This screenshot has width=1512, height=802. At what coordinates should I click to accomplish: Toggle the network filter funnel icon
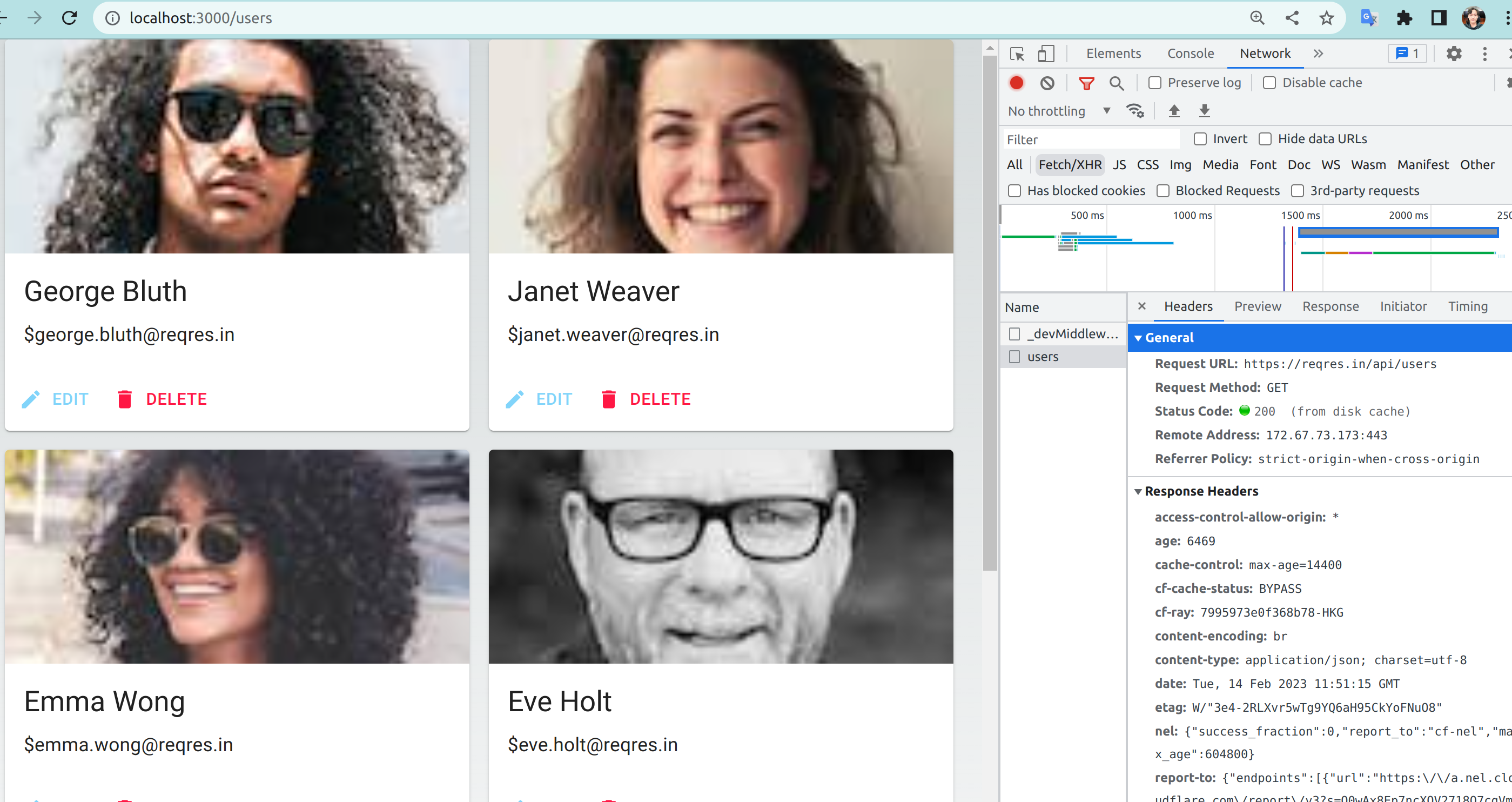click(1086, 83)
